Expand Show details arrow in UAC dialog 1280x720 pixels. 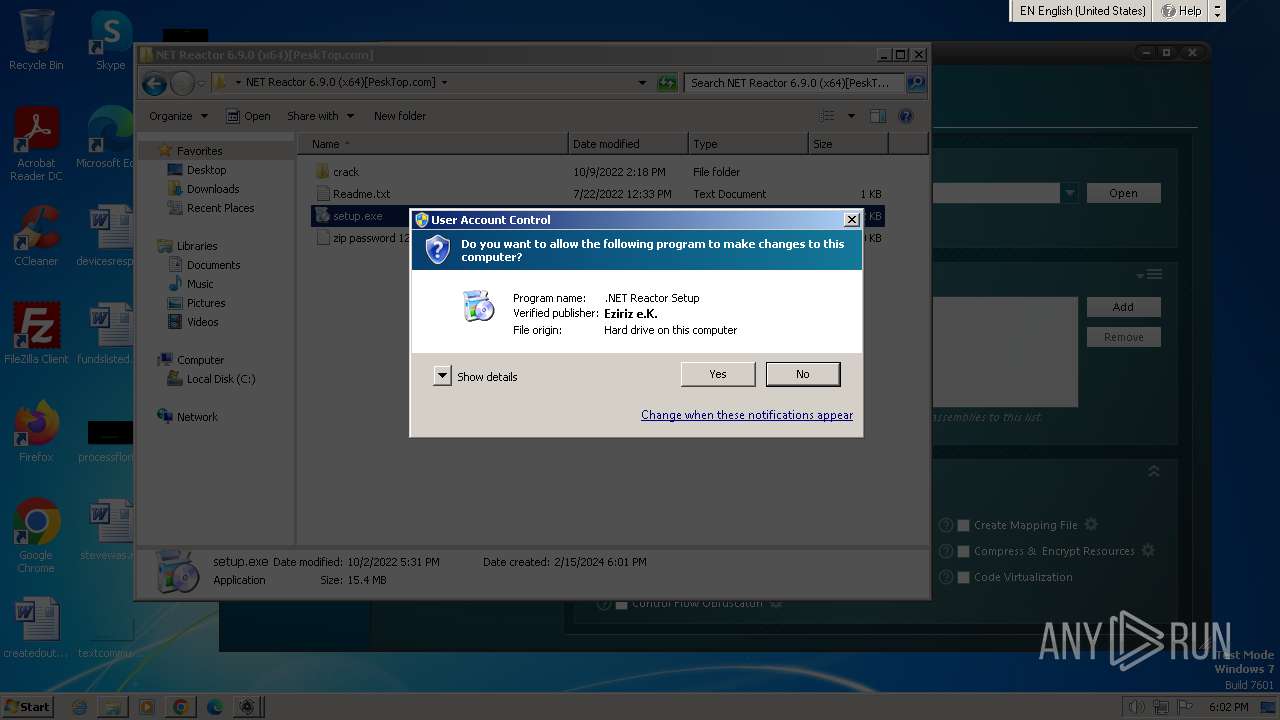pyautogui.click(x=442, y=376)
